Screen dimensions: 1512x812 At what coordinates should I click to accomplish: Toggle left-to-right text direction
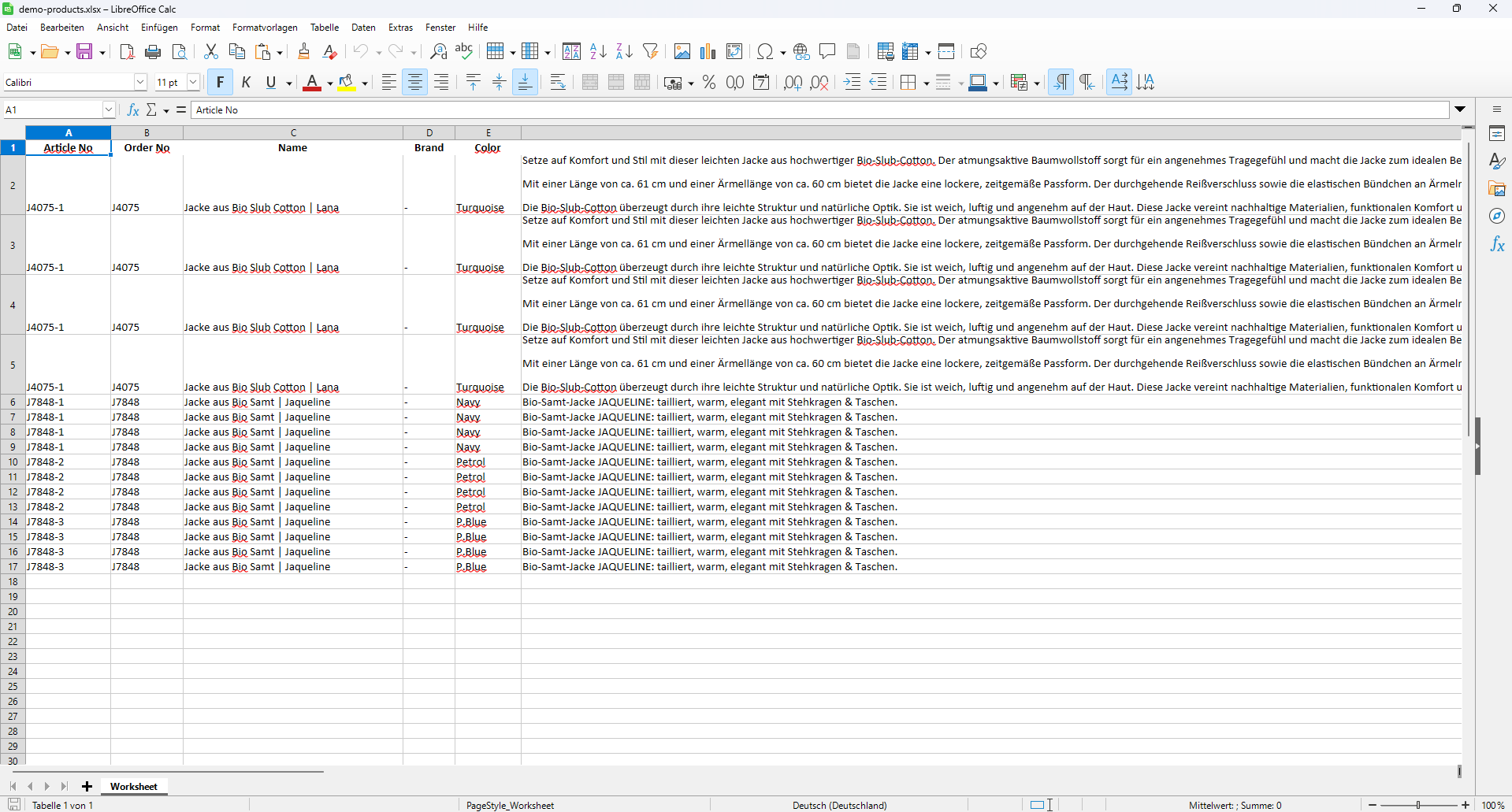tap(1061, 83)
